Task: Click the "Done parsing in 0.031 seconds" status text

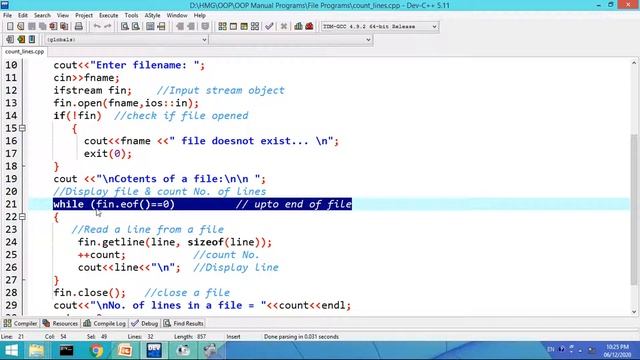Action: [x=301, y=337]
